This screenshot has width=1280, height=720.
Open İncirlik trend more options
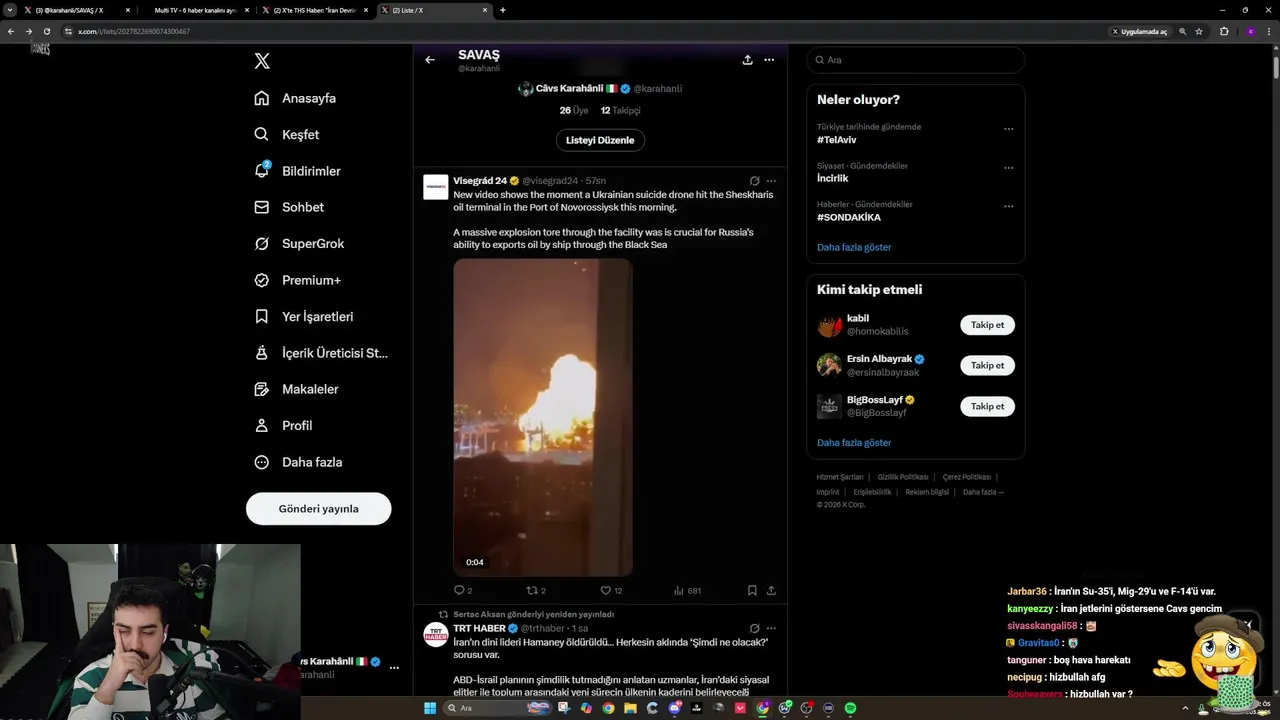click(1008, 167)
